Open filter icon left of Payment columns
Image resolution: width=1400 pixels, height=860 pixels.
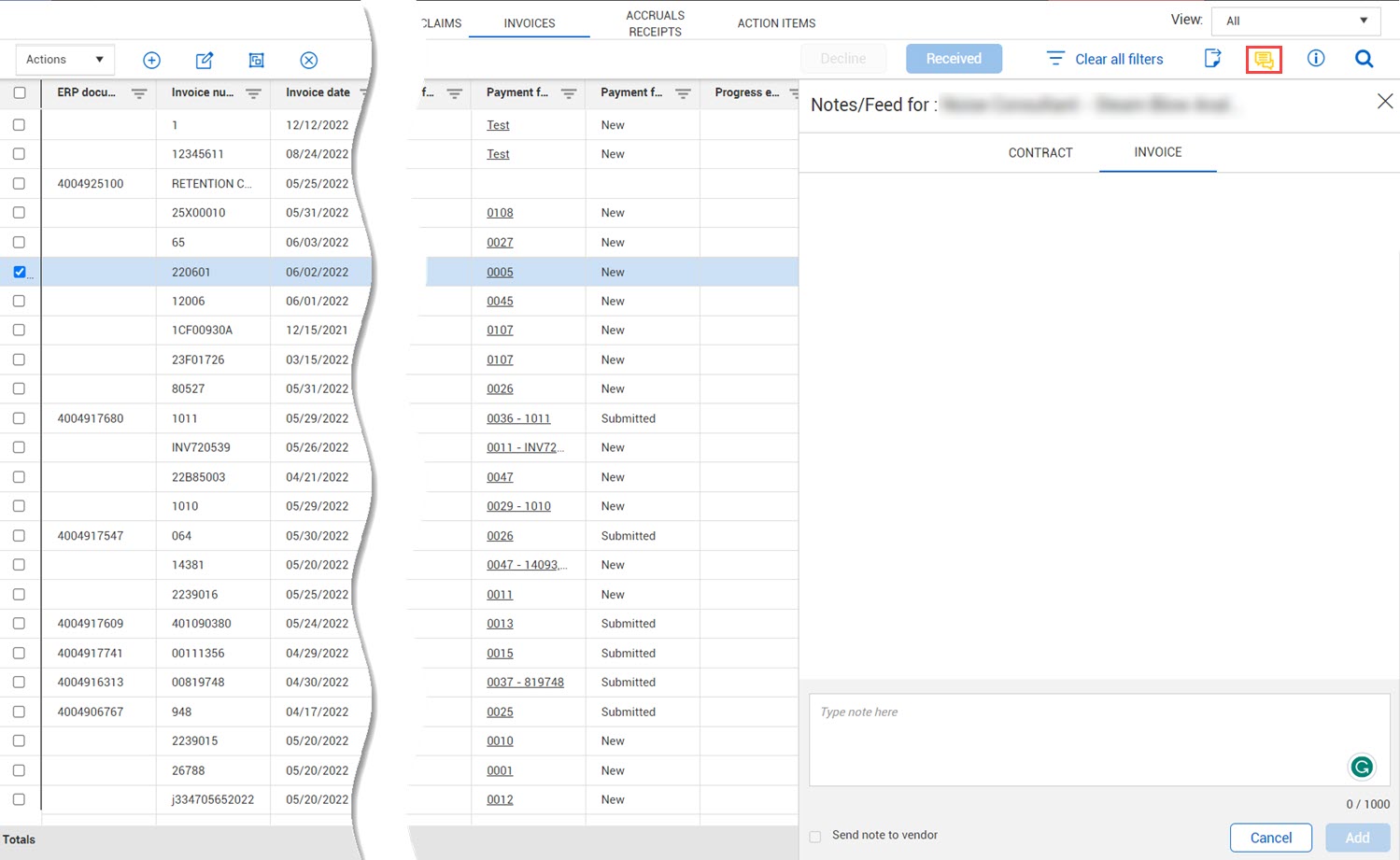(x=455, y=93)
